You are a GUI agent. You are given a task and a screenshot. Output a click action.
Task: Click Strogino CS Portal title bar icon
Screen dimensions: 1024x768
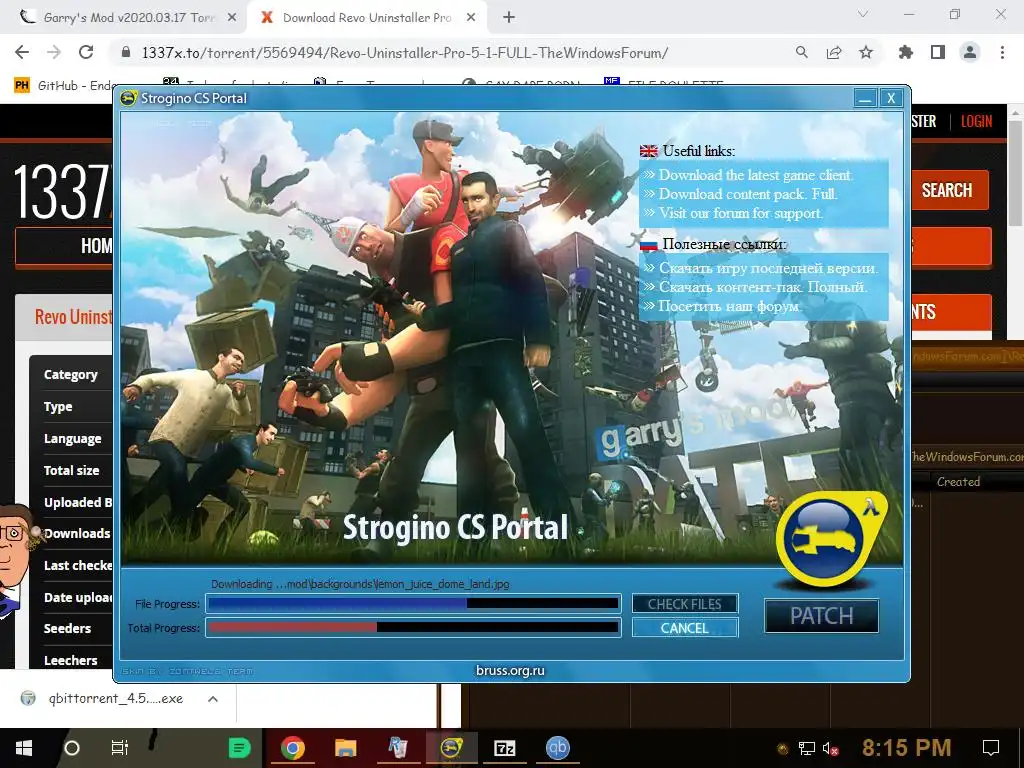coord(129,98)
